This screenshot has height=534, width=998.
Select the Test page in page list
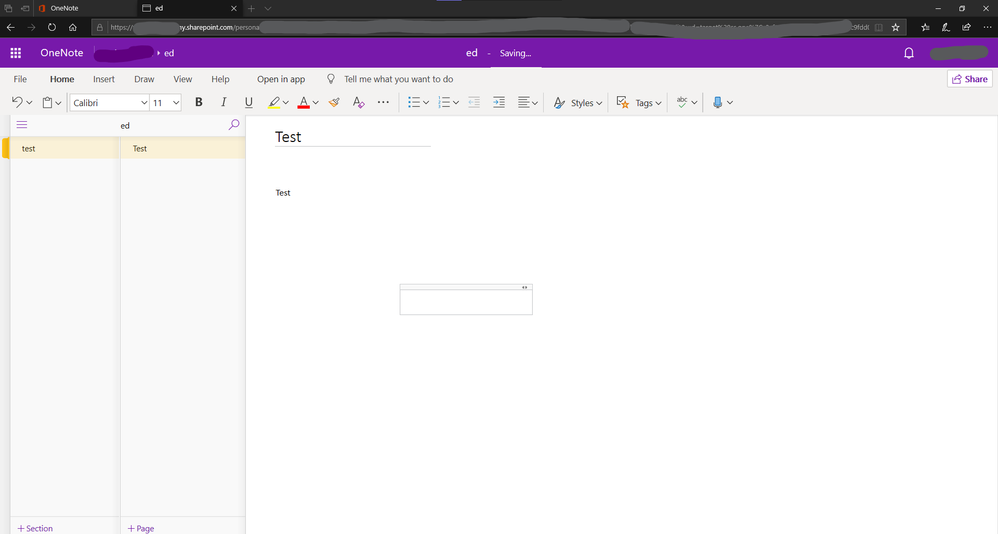(x=183, y=148)
